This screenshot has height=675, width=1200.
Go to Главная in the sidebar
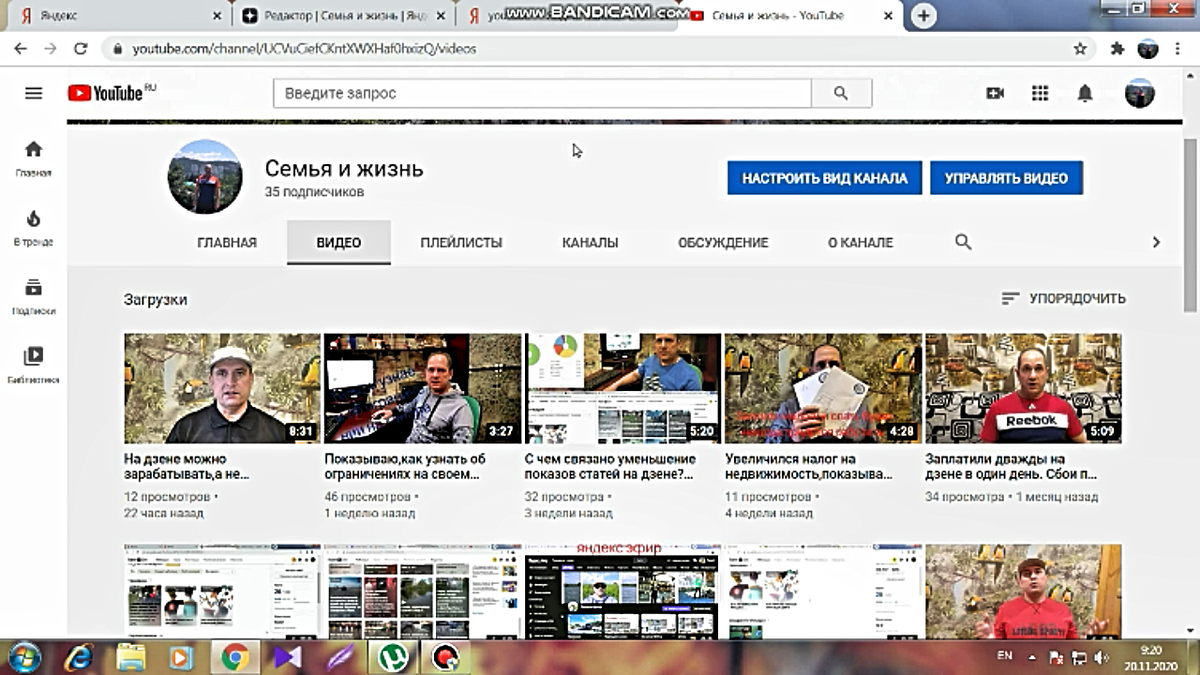pos(33,158)
